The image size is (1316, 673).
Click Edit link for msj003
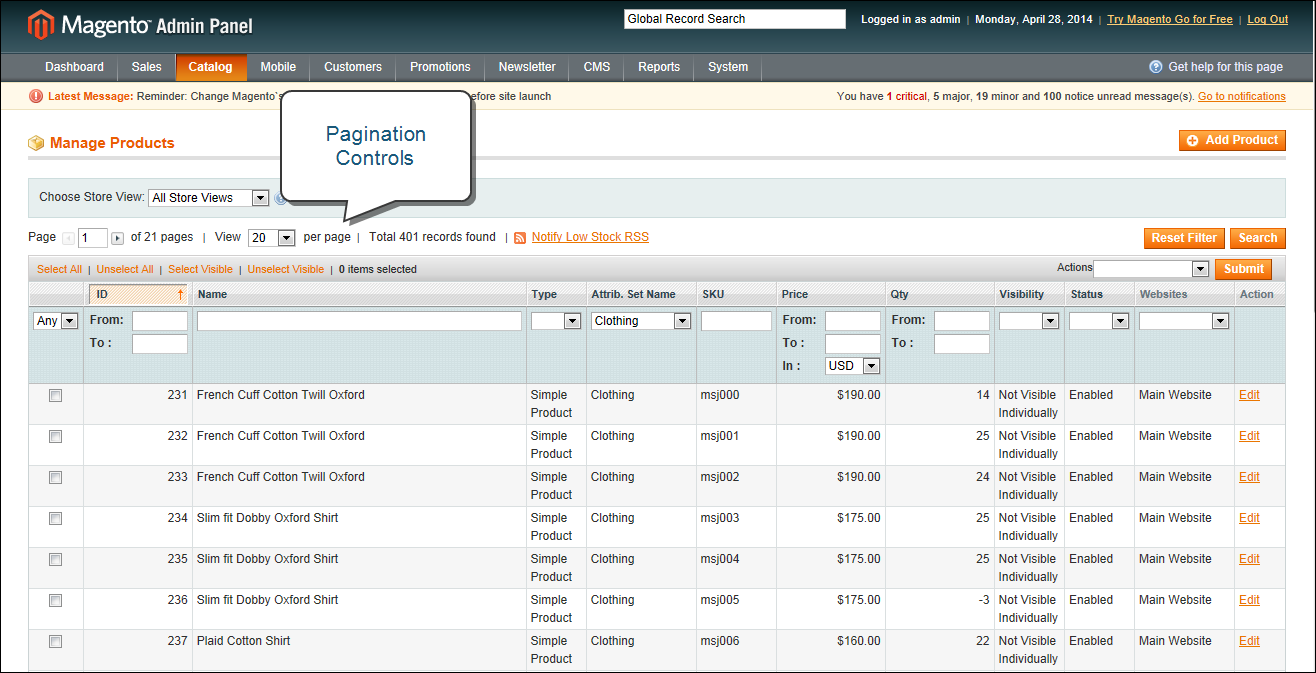1249,518
